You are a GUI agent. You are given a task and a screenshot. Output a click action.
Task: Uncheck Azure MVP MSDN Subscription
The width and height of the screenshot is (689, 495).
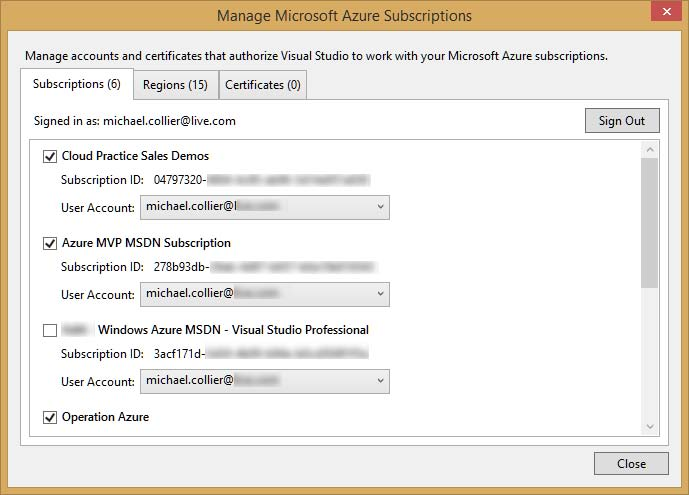tap(50, 243)
